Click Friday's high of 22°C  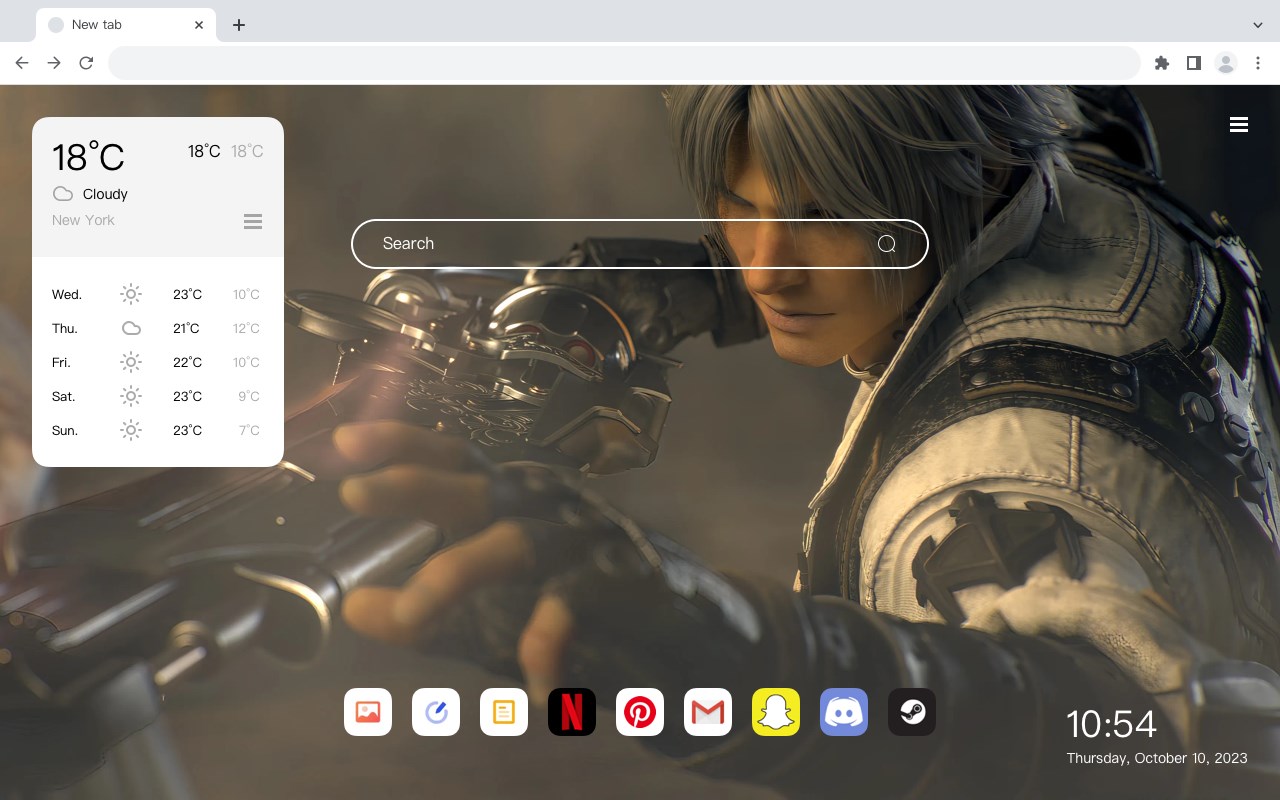[187, 362]
